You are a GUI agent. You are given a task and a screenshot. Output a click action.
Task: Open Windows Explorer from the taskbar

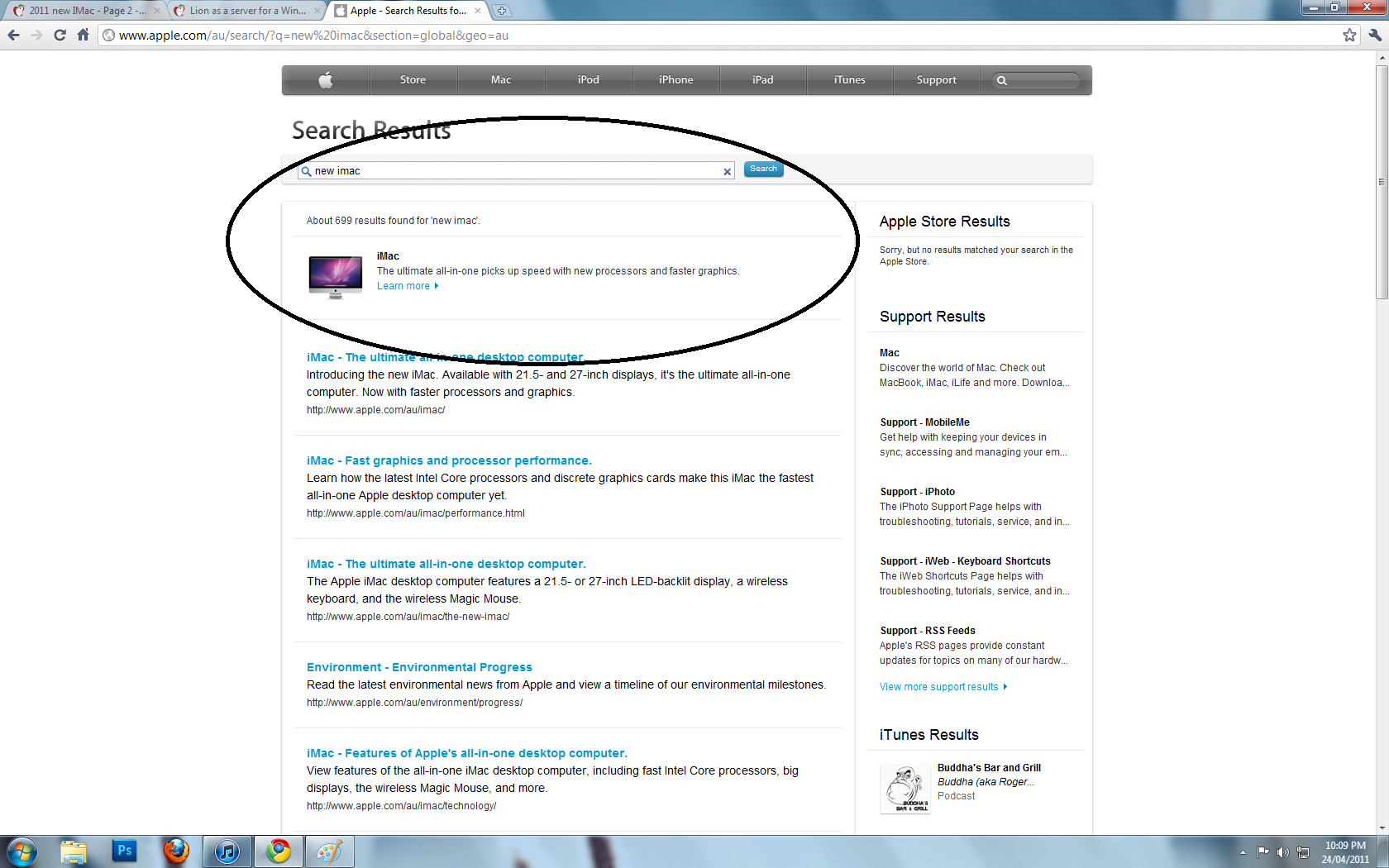point(74,851)
